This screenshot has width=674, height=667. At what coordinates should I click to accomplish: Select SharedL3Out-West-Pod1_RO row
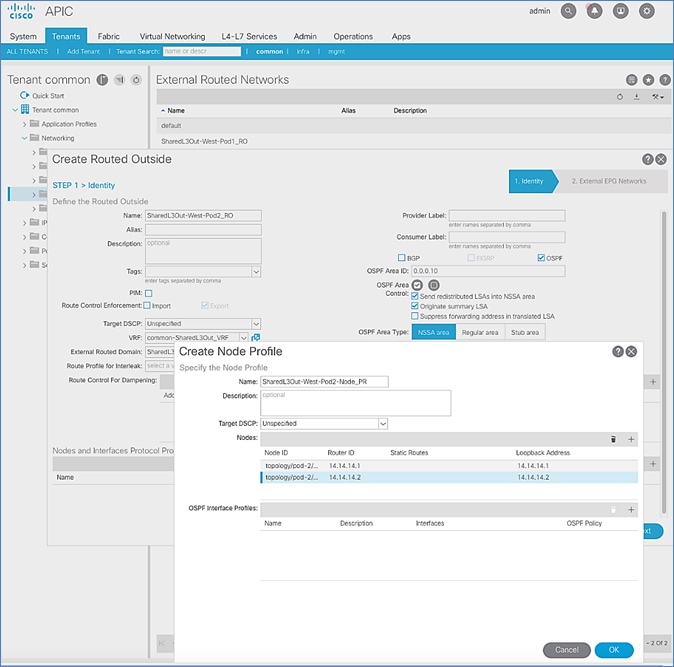(414, 141)
